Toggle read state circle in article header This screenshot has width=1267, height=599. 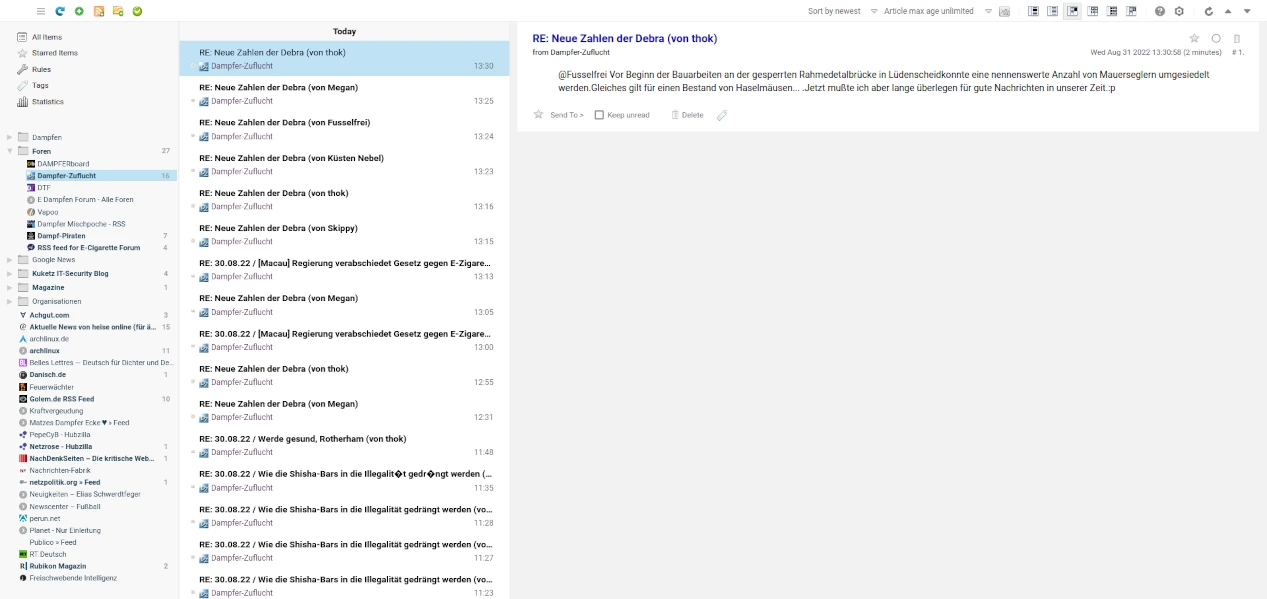click(x=1216, y=38)
